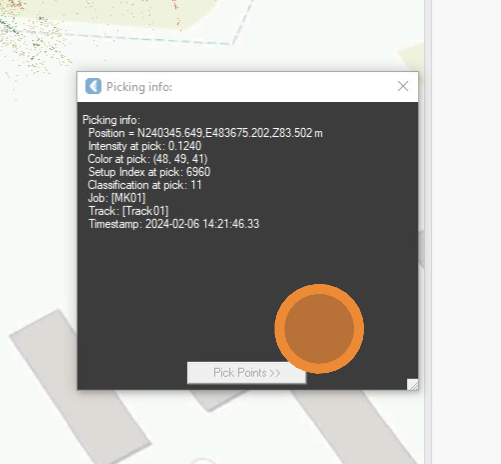Click the 'Picking info:' title bar text
Image resolution: width=501 pixels, height=464 pixels.
pyautogui.click(x=139, y=87)
